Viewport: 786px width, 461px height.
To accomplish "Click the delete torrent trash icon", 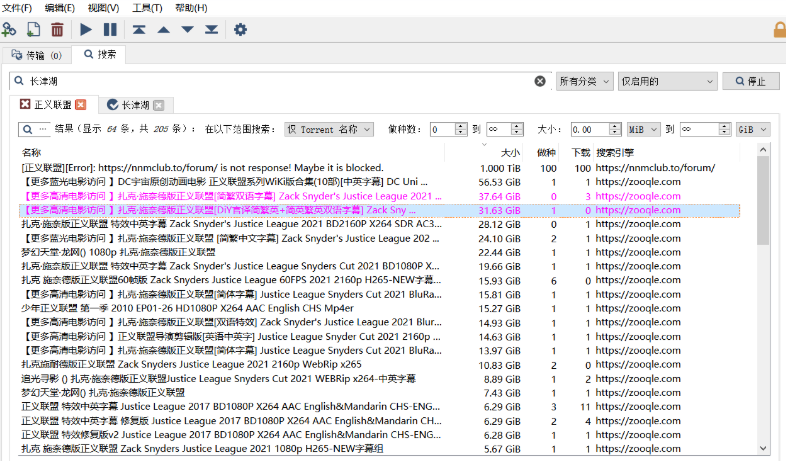I will coord(57,30).
